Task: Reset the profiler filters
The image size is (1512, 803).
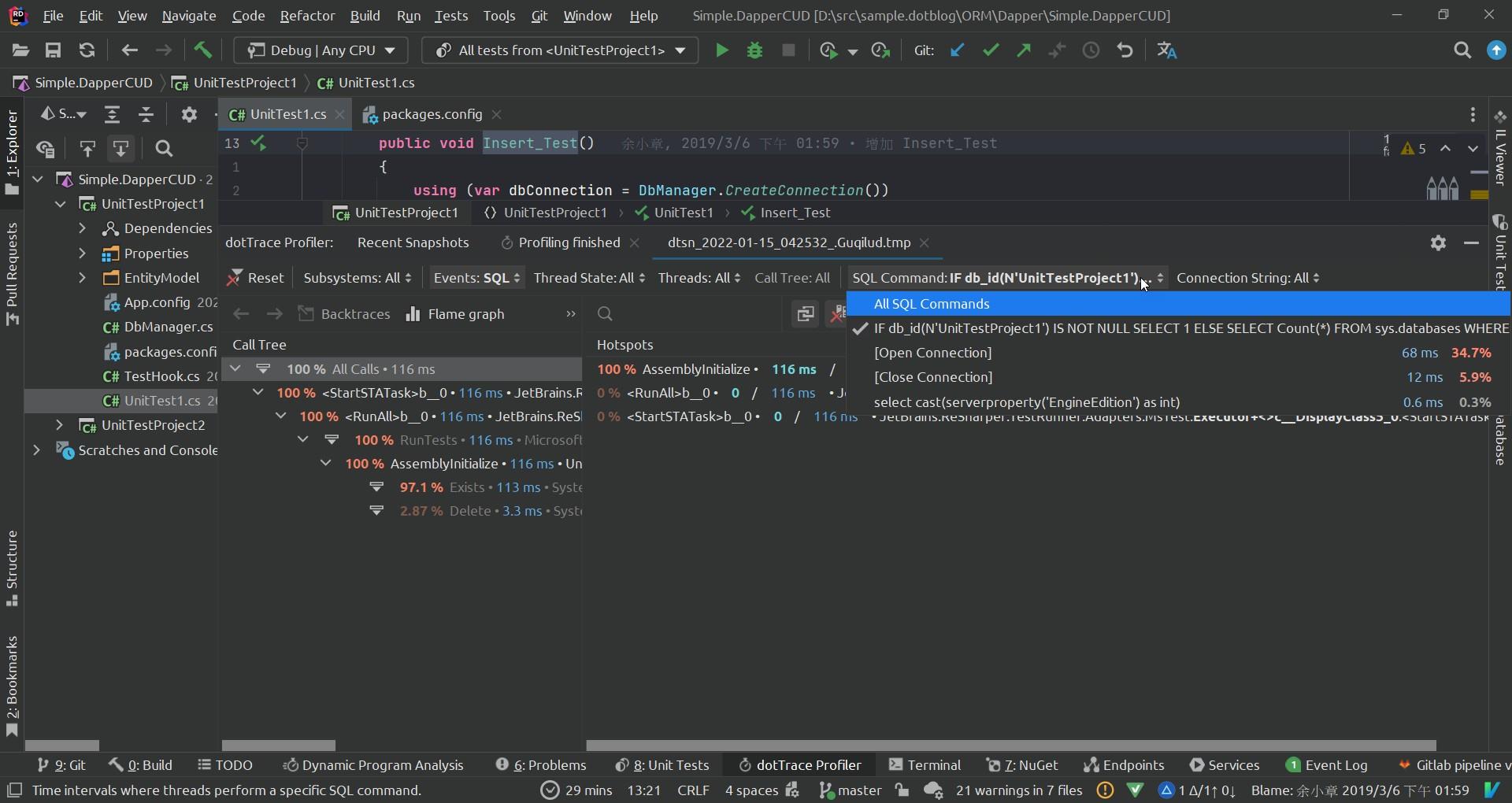Action: click(255, 278)
